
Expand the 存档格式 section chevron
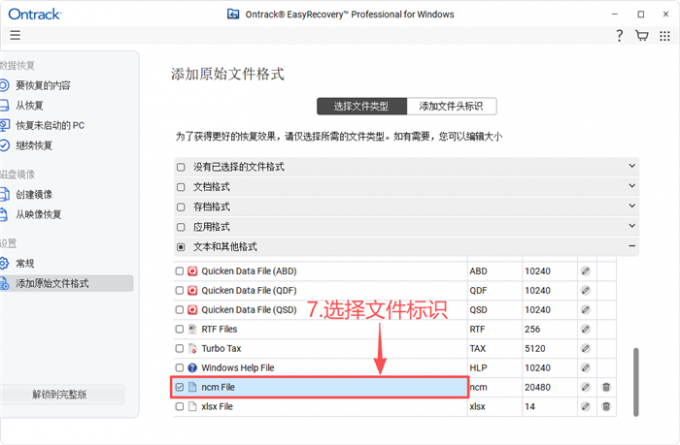click(632, 206)
